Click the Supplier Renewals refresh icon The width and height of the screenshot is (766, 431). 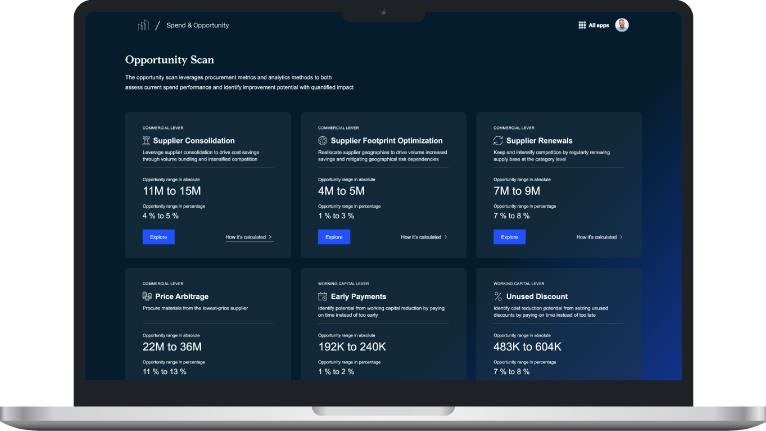tap(498, 141)
